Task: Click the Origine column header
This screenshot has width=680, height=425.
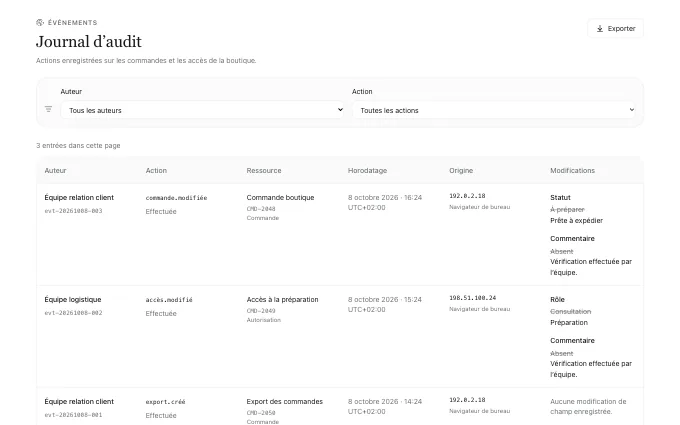Action: click(x=461, y=170)
